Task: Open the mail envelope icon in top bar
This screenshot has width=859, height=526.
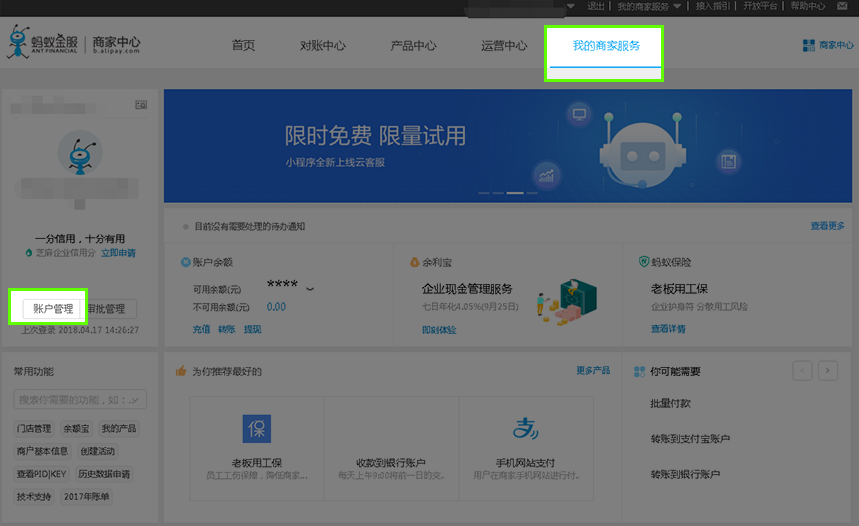Action: click(x=842, y=6)
